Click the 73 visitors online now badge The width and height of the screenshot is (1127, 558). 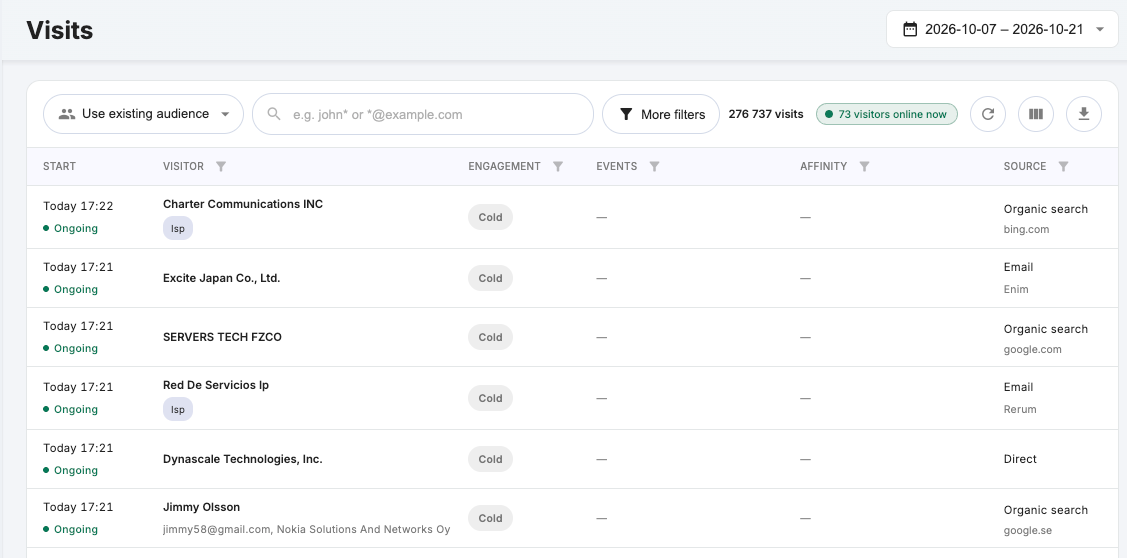click(887, 114)
